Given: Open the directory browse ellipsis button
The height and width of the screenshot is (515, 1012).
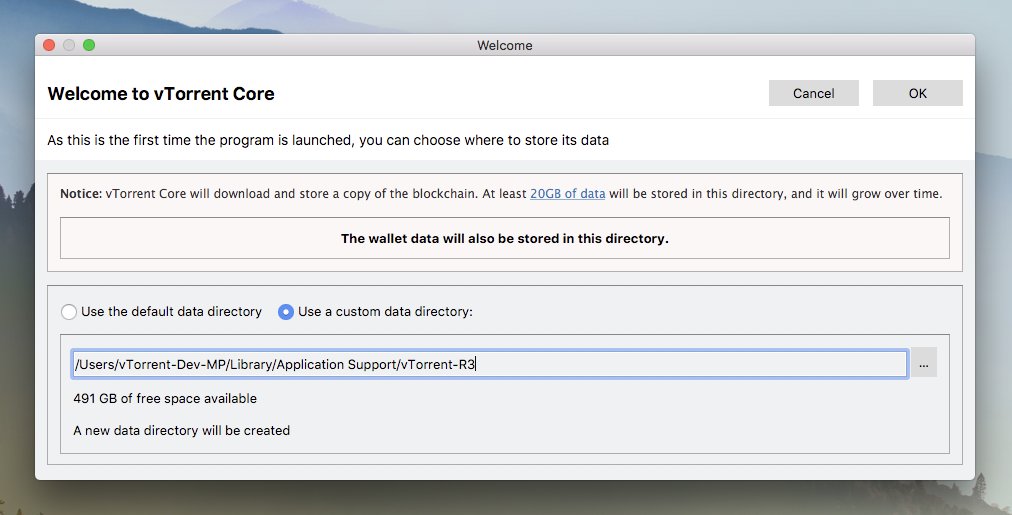Looking at the screenshot, I should 924,364.
